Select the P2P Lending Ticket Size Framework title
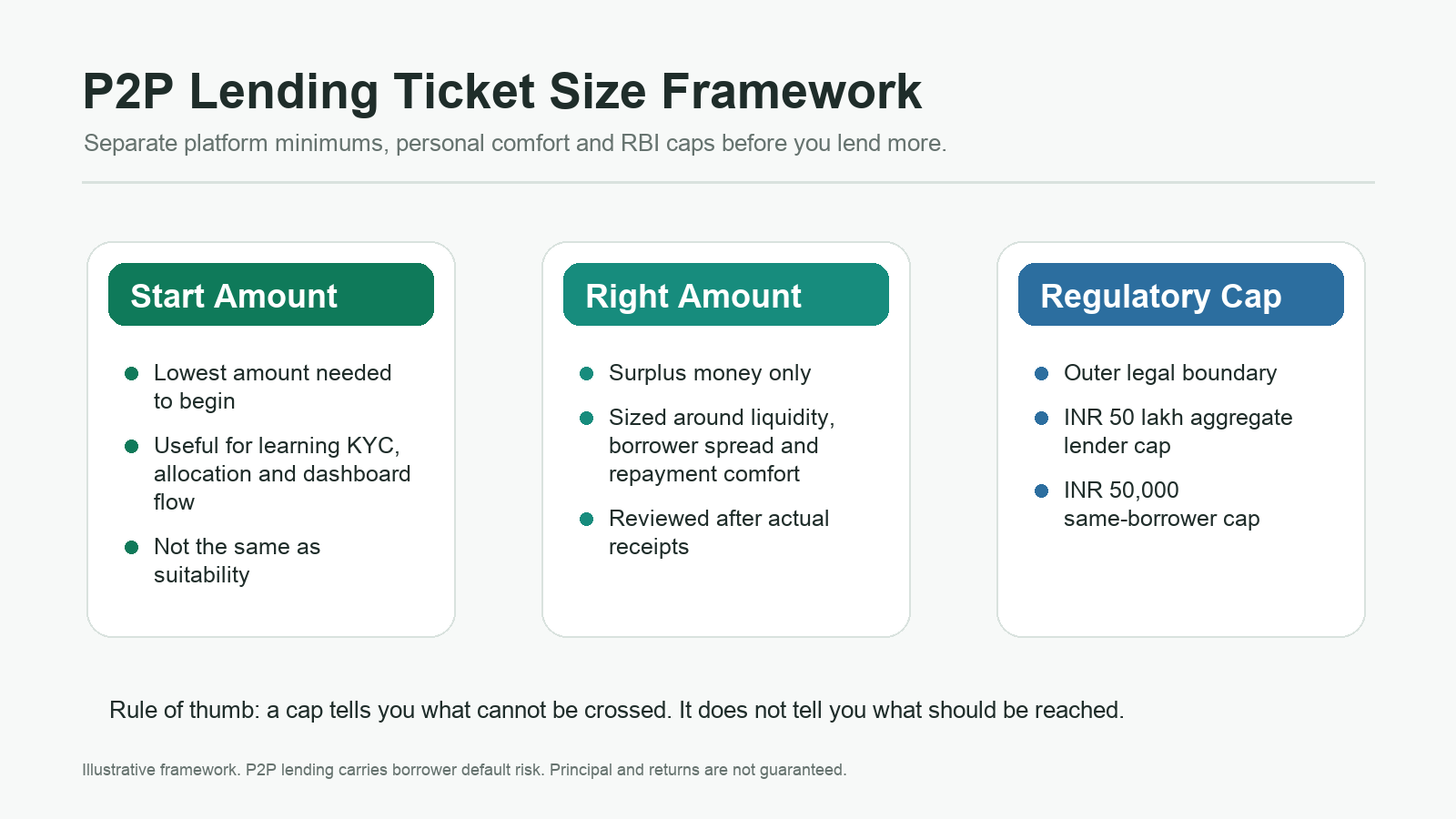 502,92
